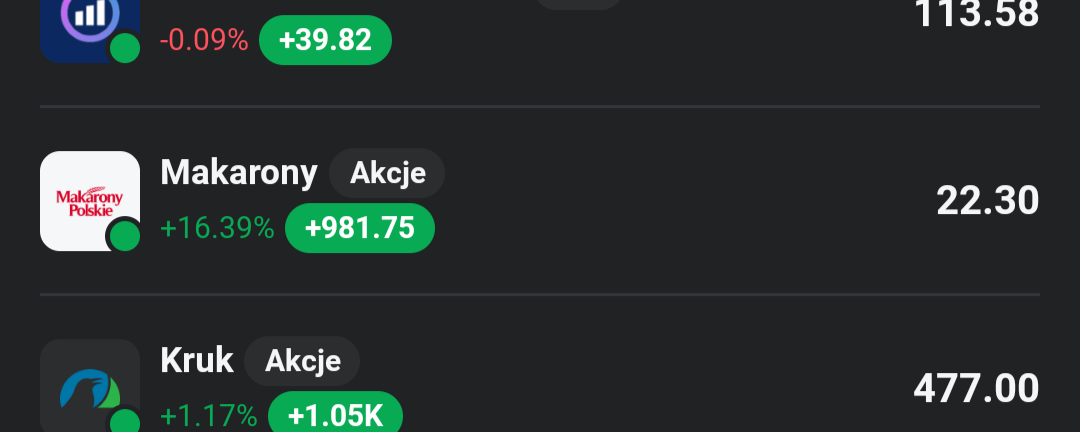Tap the +39.82 profit badge
The width and height of the screenshot is (1080, 432).
[x=325, y=40]
